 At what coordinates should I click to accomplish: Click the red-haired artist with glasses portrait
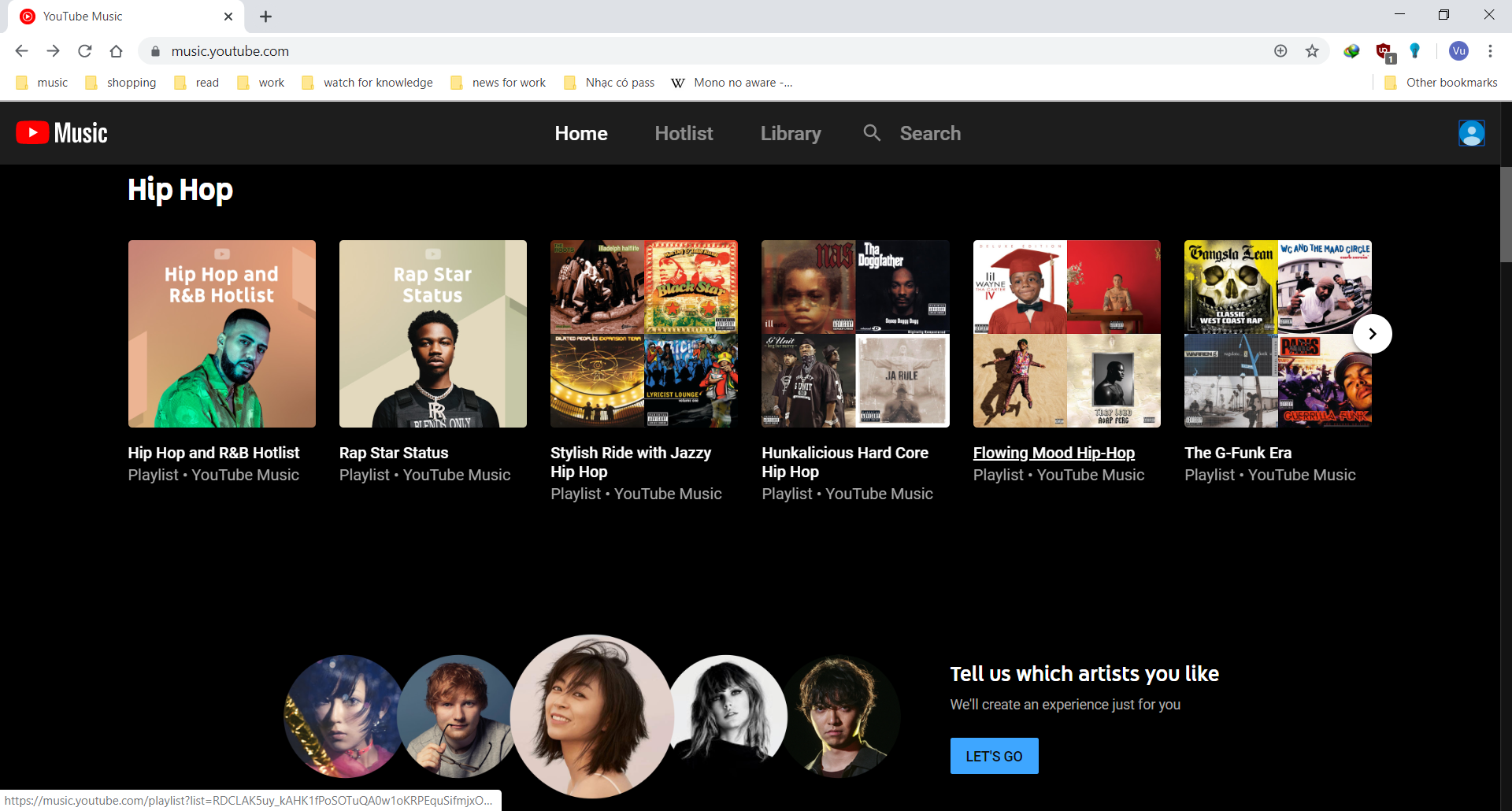457,717
